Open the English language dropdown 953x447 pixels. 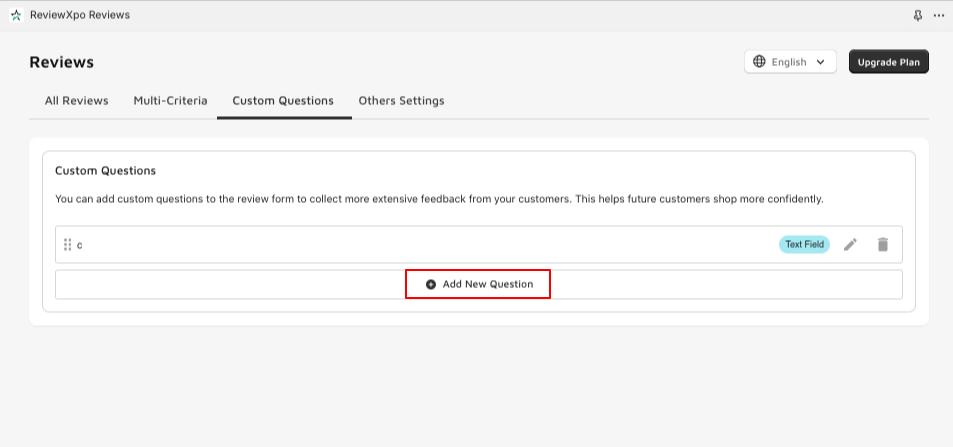pyautogui.click(x=790, y=61)
